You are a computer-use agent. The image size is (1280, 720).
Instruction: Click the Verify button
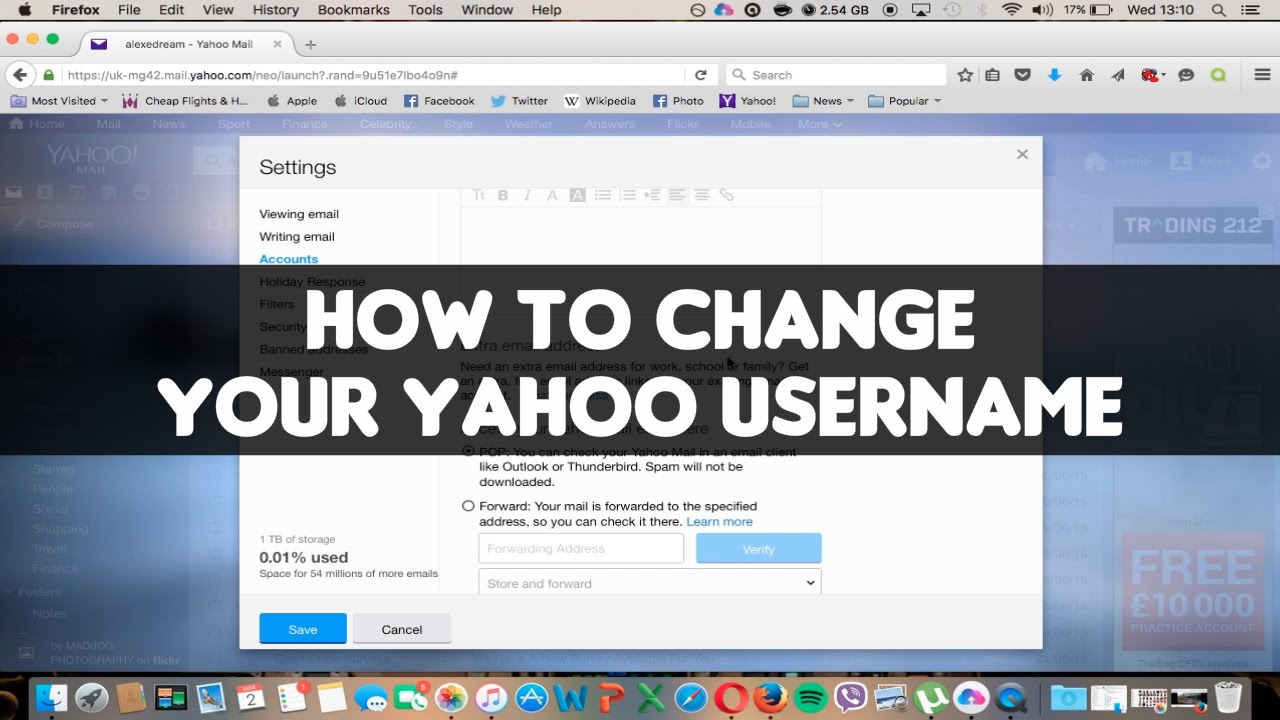point(758,549)
